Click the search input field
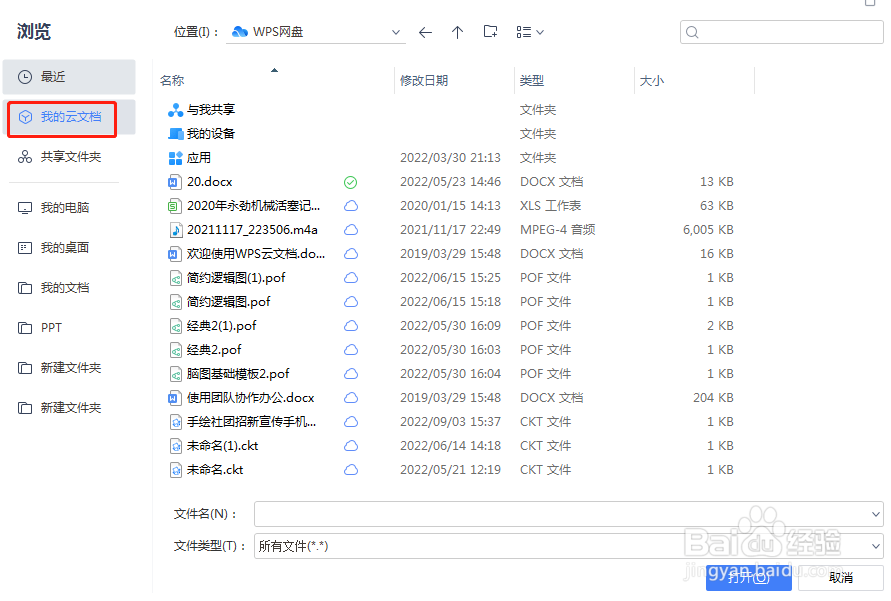Image resolution: width=891 pixels, height=601 pixels. click(x=781, y=32)
